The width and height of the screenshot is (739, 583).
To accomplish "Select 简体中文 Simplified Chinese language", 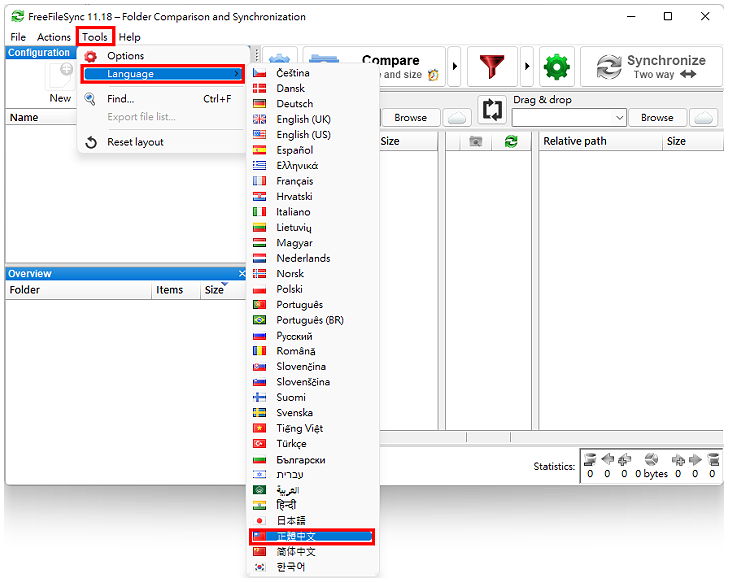I will (313, 551).
